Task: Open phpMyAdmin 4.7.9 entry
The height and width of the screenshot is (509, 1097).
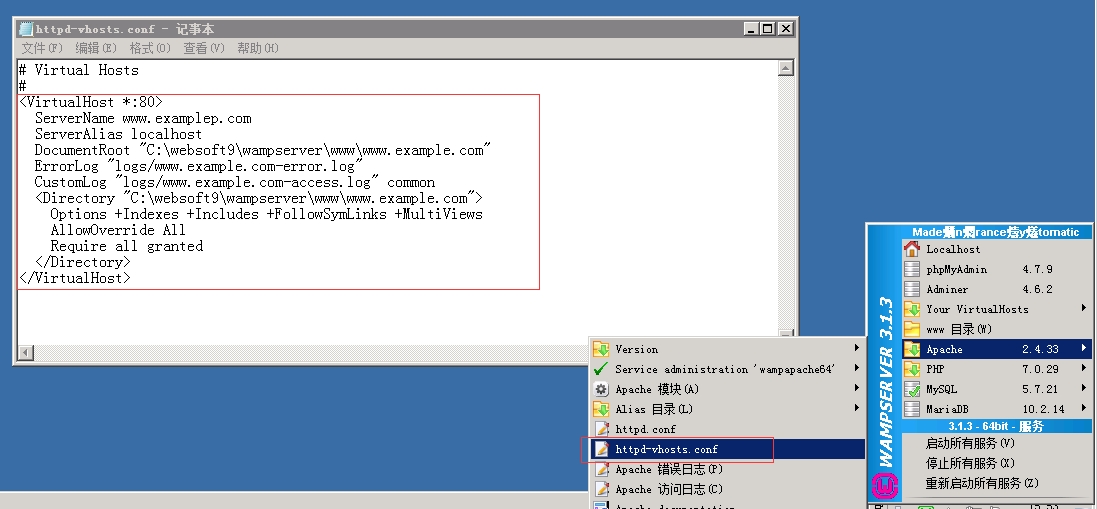Action: pyautogui.click(x=997, y=269)
